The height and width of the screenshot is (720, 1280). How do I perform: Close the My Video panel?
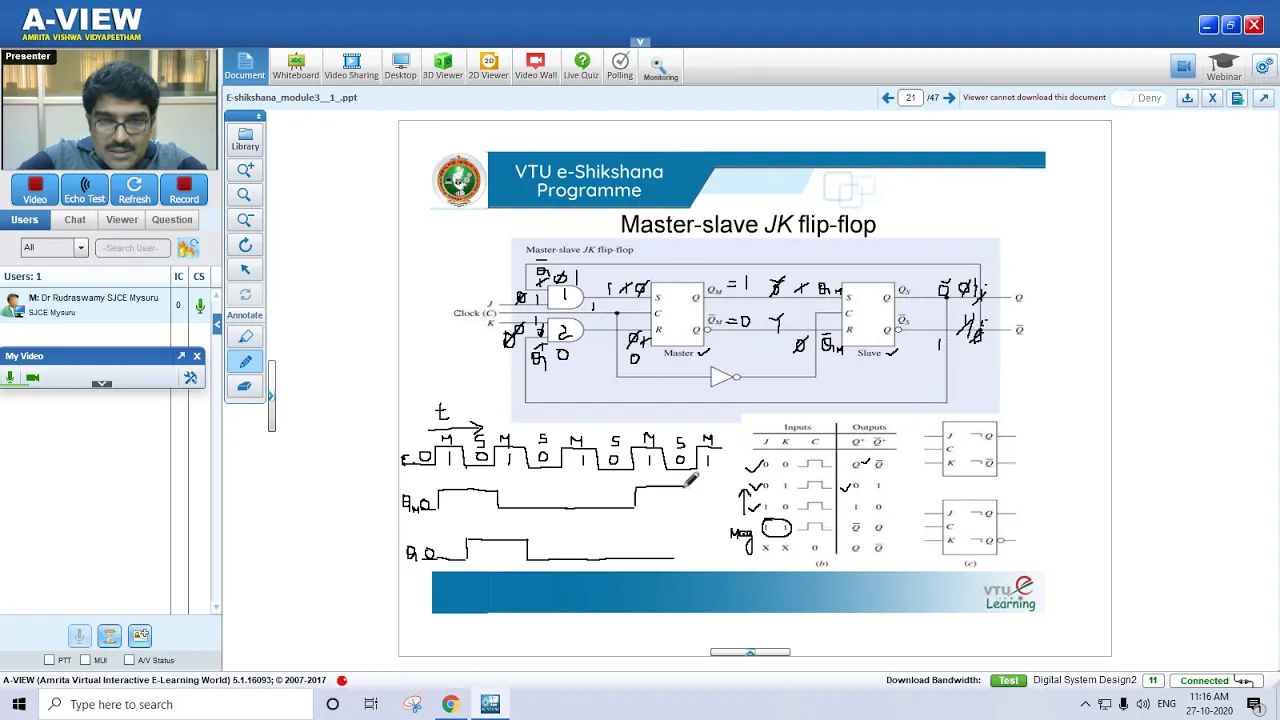point(197,356)
